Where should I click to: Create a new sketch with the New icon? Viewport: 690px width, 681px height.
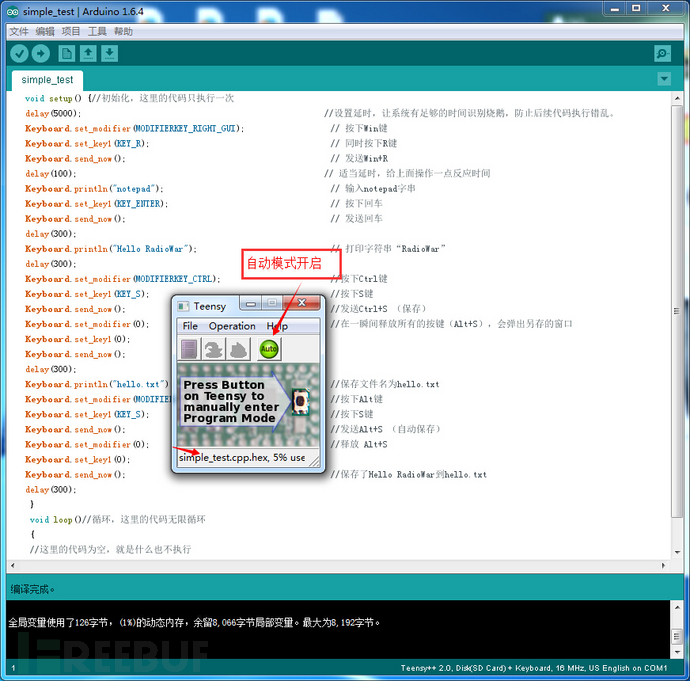67,54
